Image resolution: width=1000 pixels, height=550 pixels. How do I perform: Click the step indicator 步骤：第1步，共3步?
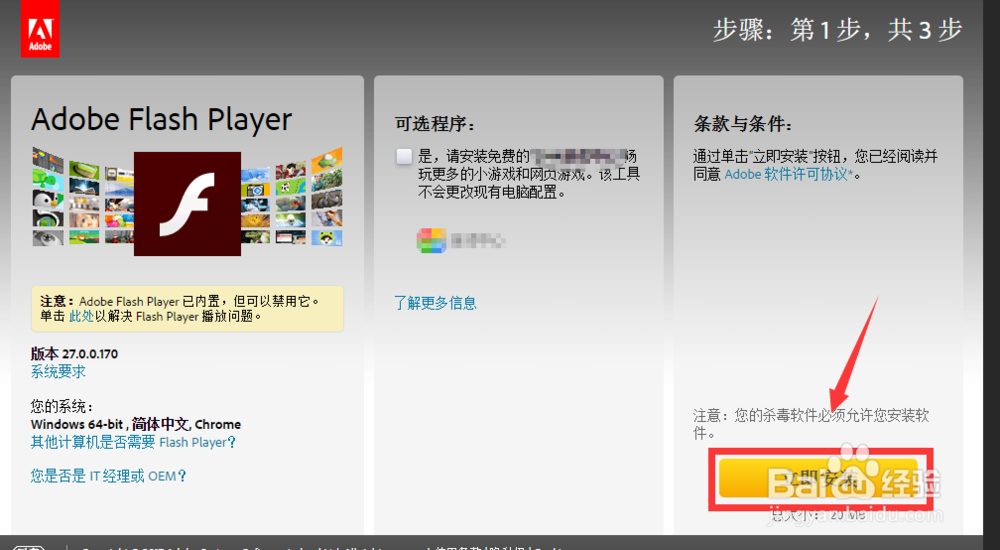[x=837, y=30]
